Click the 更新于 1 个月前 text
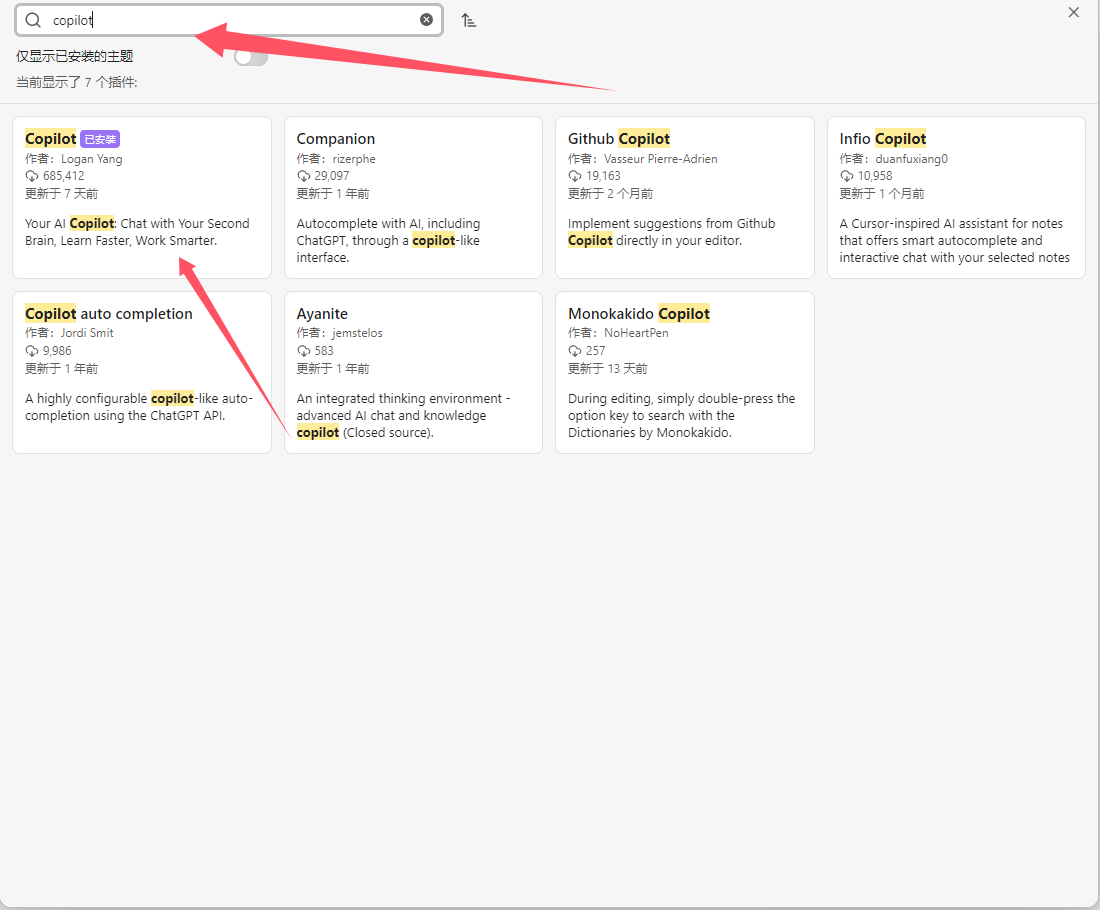The width and height of the screenshot is (1100, 910). click(x=882, y=194)
